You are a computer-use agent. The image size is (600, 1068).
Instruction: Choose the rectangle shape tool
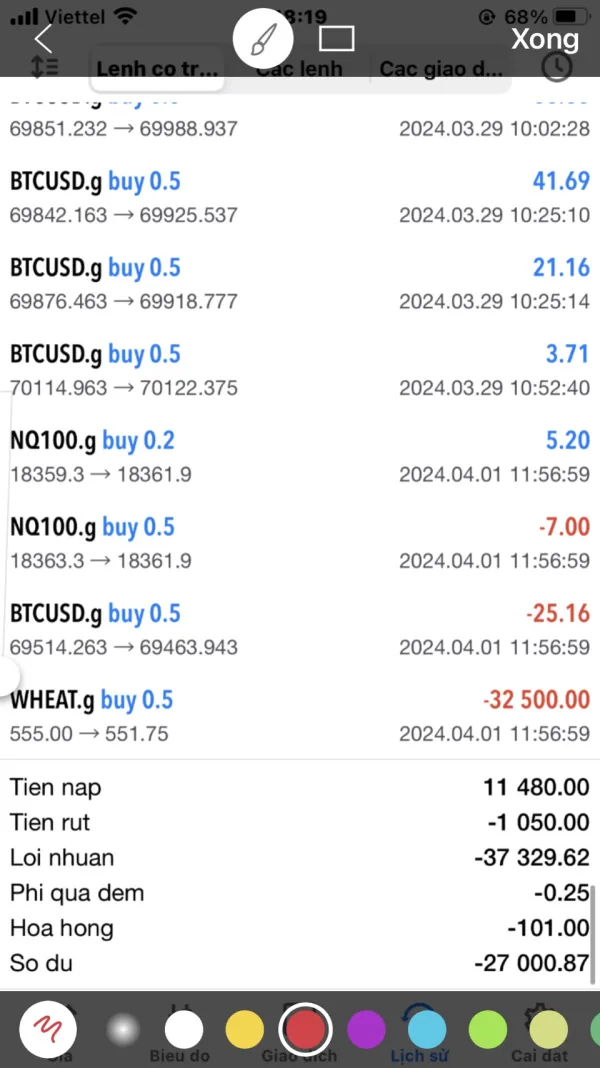(x=337, y=39)
